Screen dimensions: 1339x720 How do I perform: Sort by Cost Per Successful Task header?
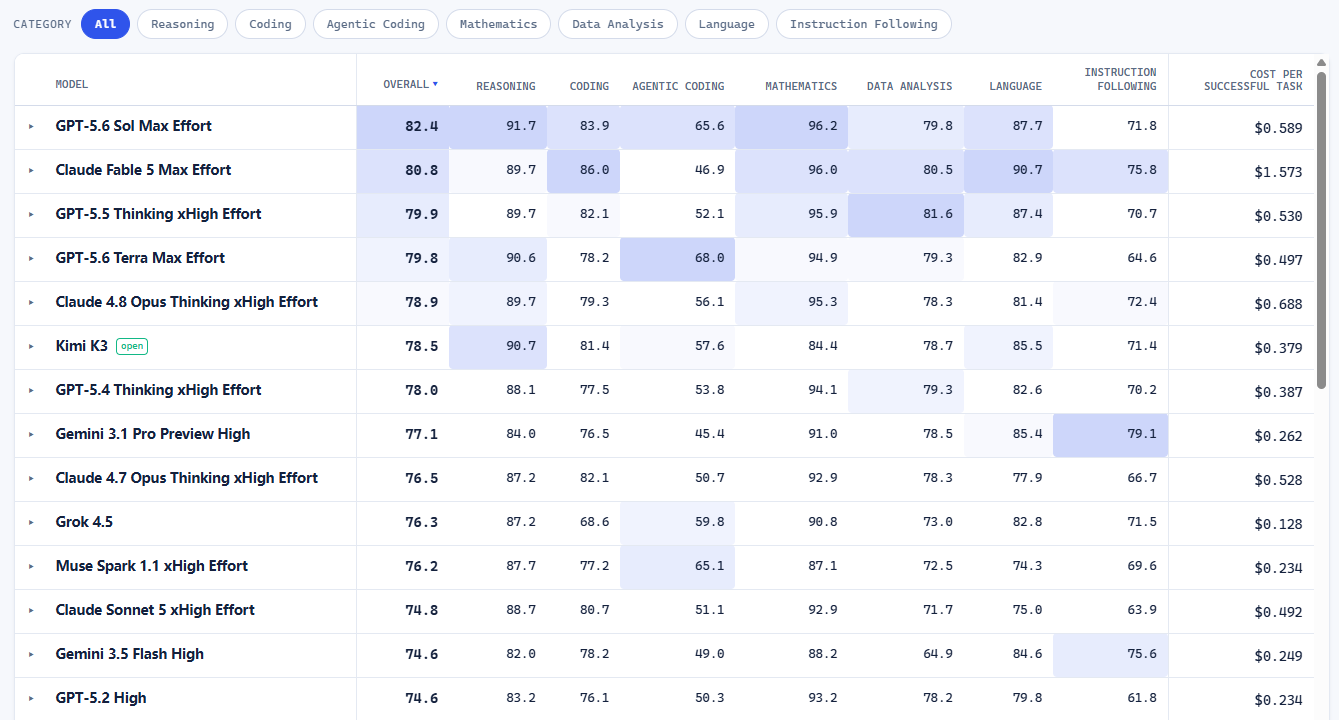(x=1253, y=80)
